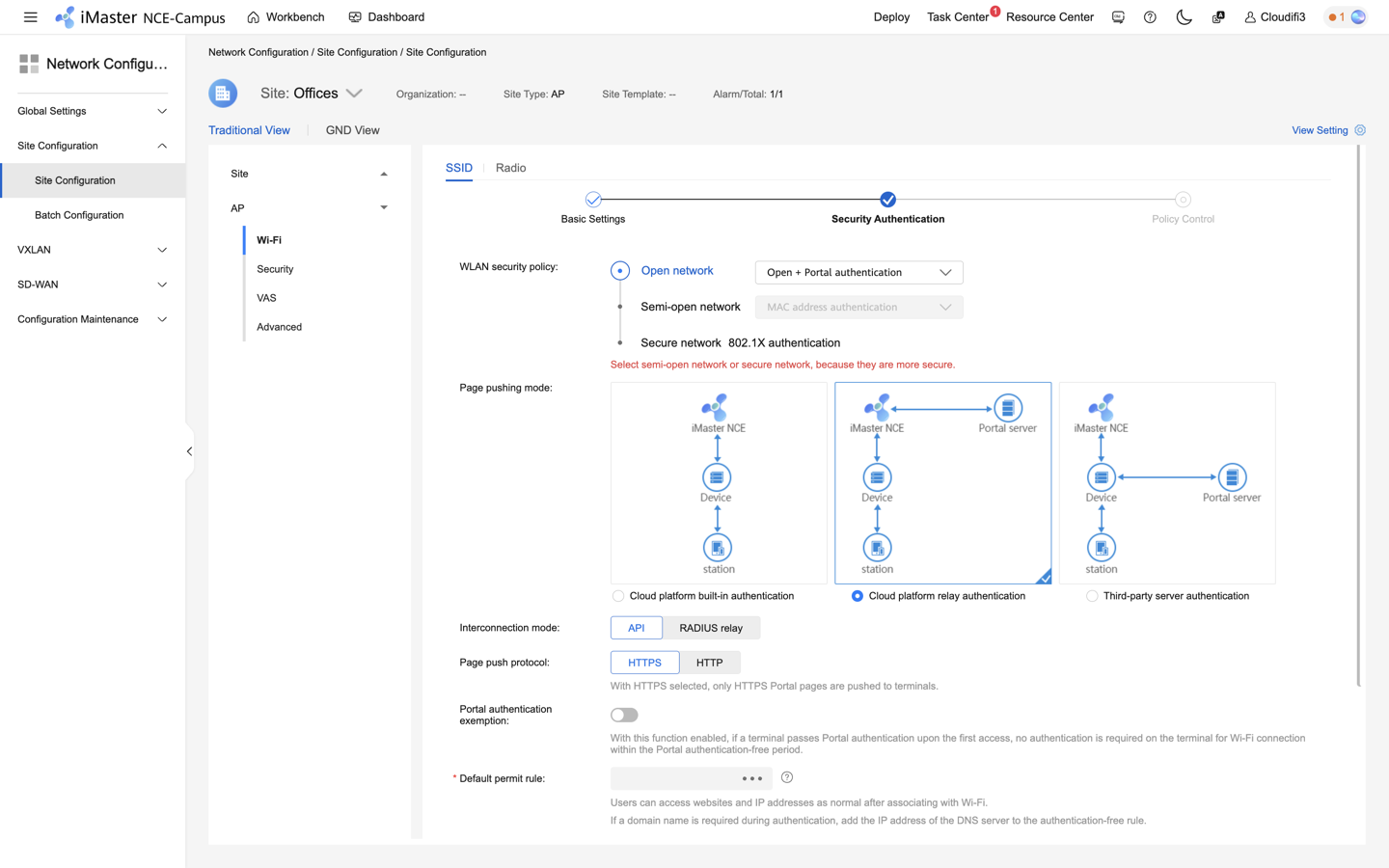Open the Open + Portal authentication dropdown

(858, 272)
